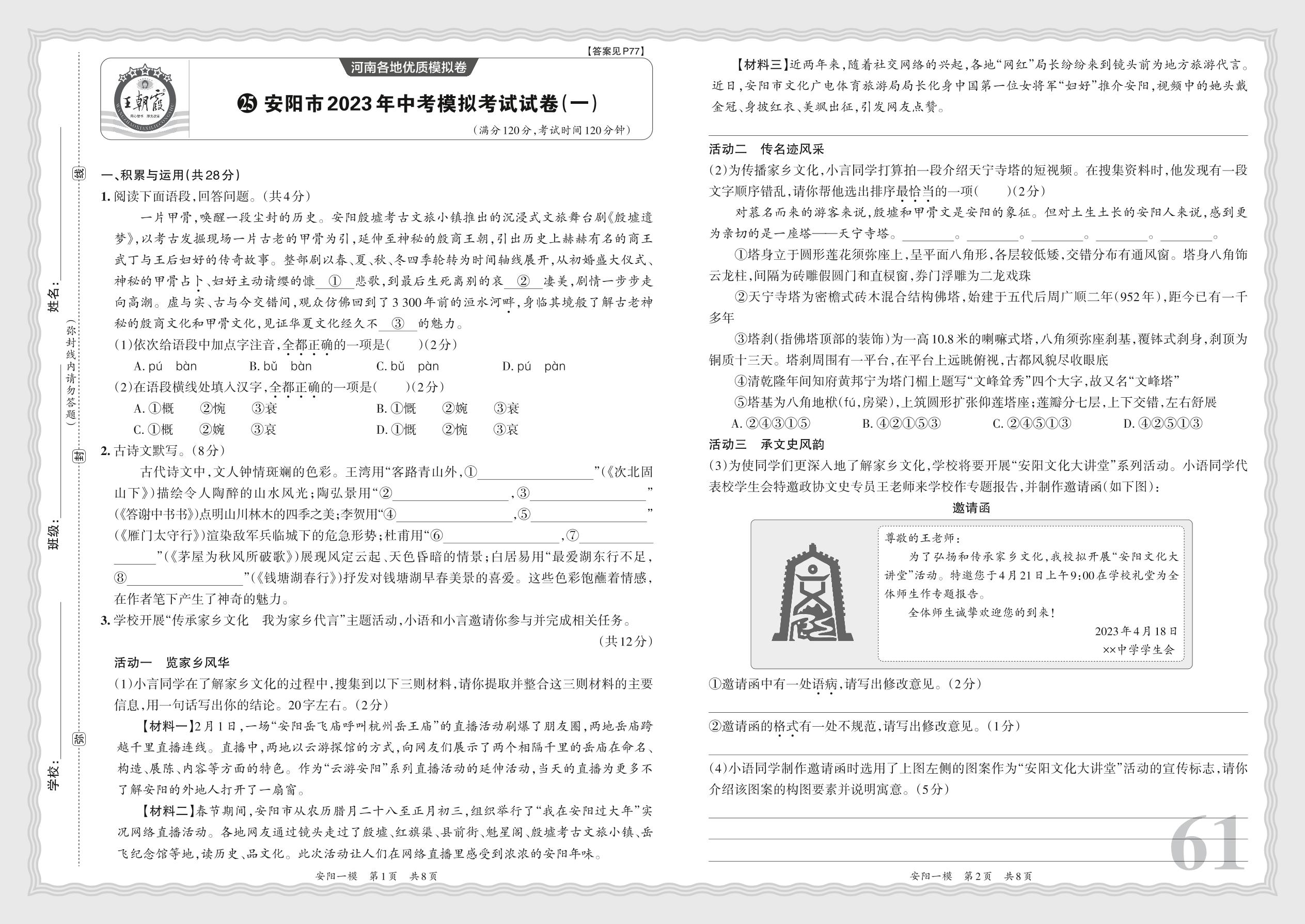
Task: Select option C. ②④⑤①③ for ordering question
Action: 1031,424
